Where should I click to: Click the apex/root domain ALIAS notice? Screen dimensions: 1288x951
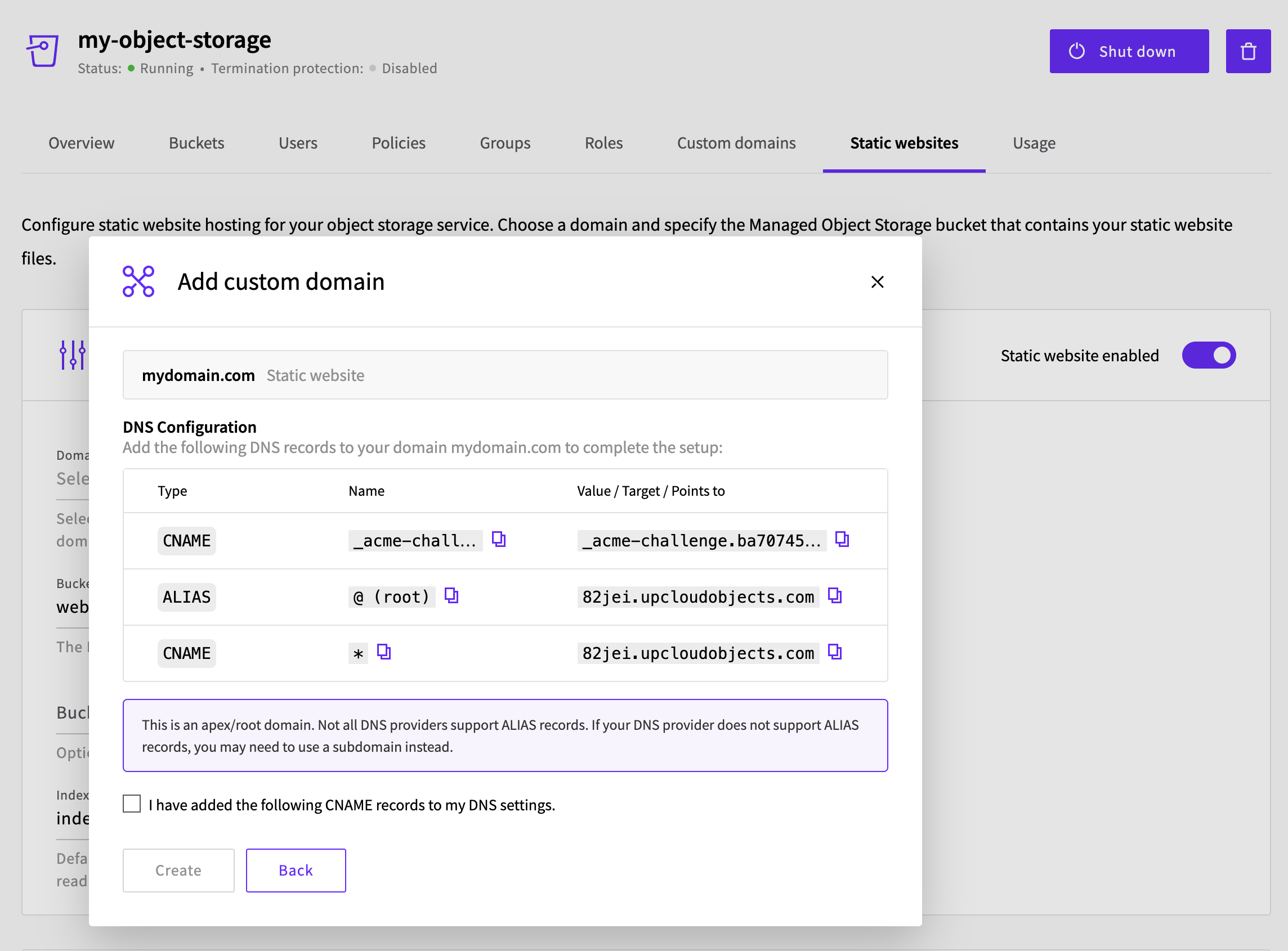pyautogui.click(x=505, y=735)
